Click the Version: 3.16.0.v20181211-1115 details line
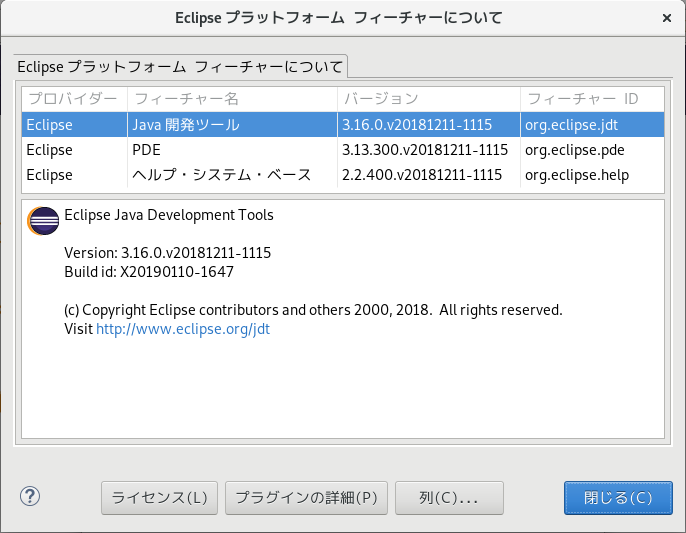686x533 pixels. pyautogui.click(x=168, y=252)
